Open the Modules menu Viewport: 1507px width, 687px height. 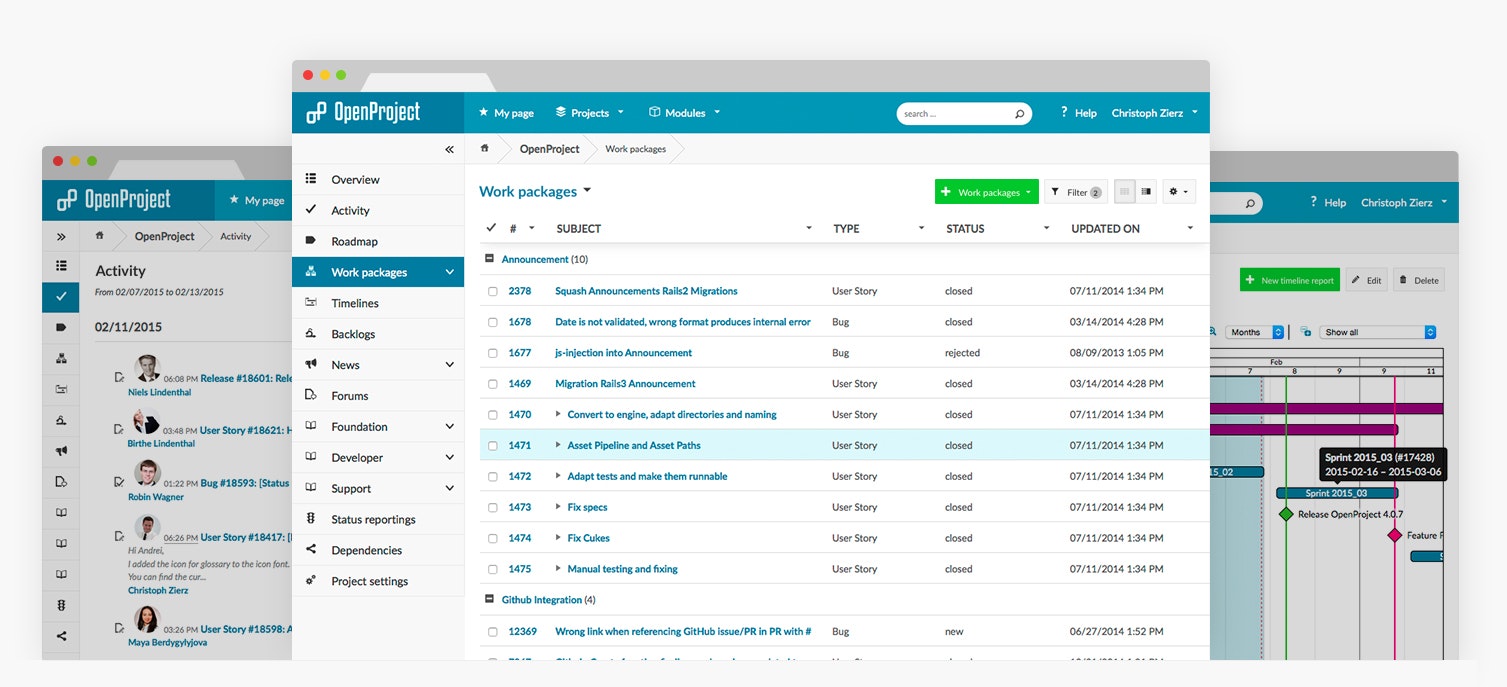point(685,113)
